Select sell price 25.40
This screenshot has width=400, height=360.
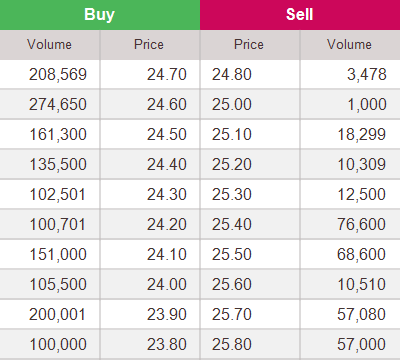coord(232,224)
